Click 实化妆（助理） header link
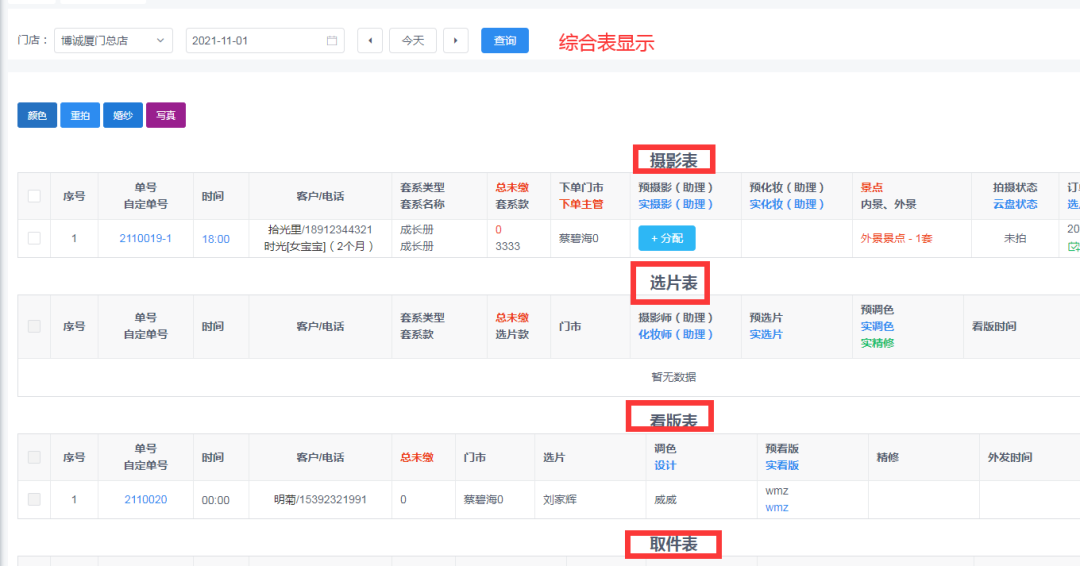 (787, 205)
